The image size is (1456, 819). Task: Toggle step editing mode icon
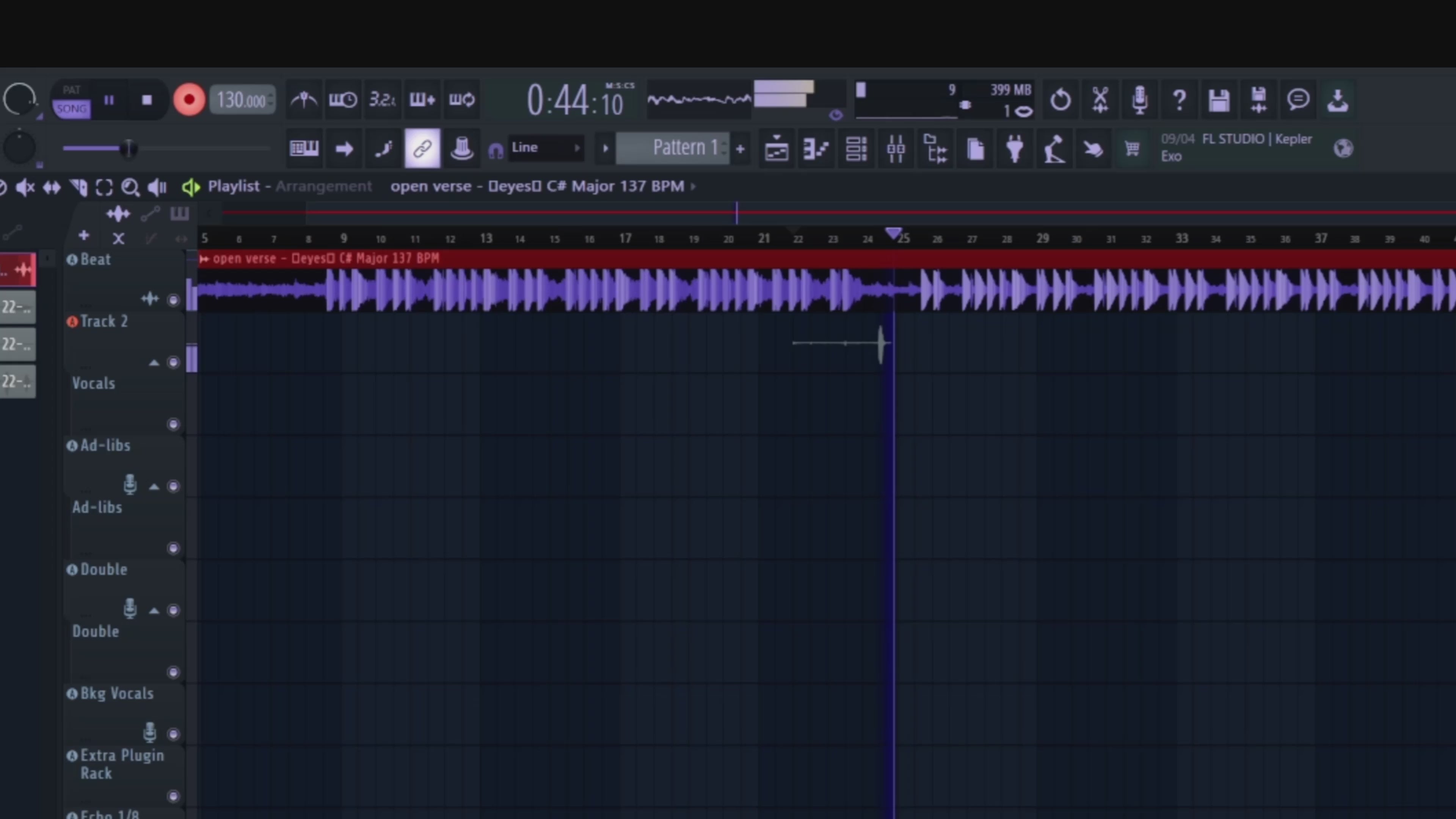tap(383, 149)
